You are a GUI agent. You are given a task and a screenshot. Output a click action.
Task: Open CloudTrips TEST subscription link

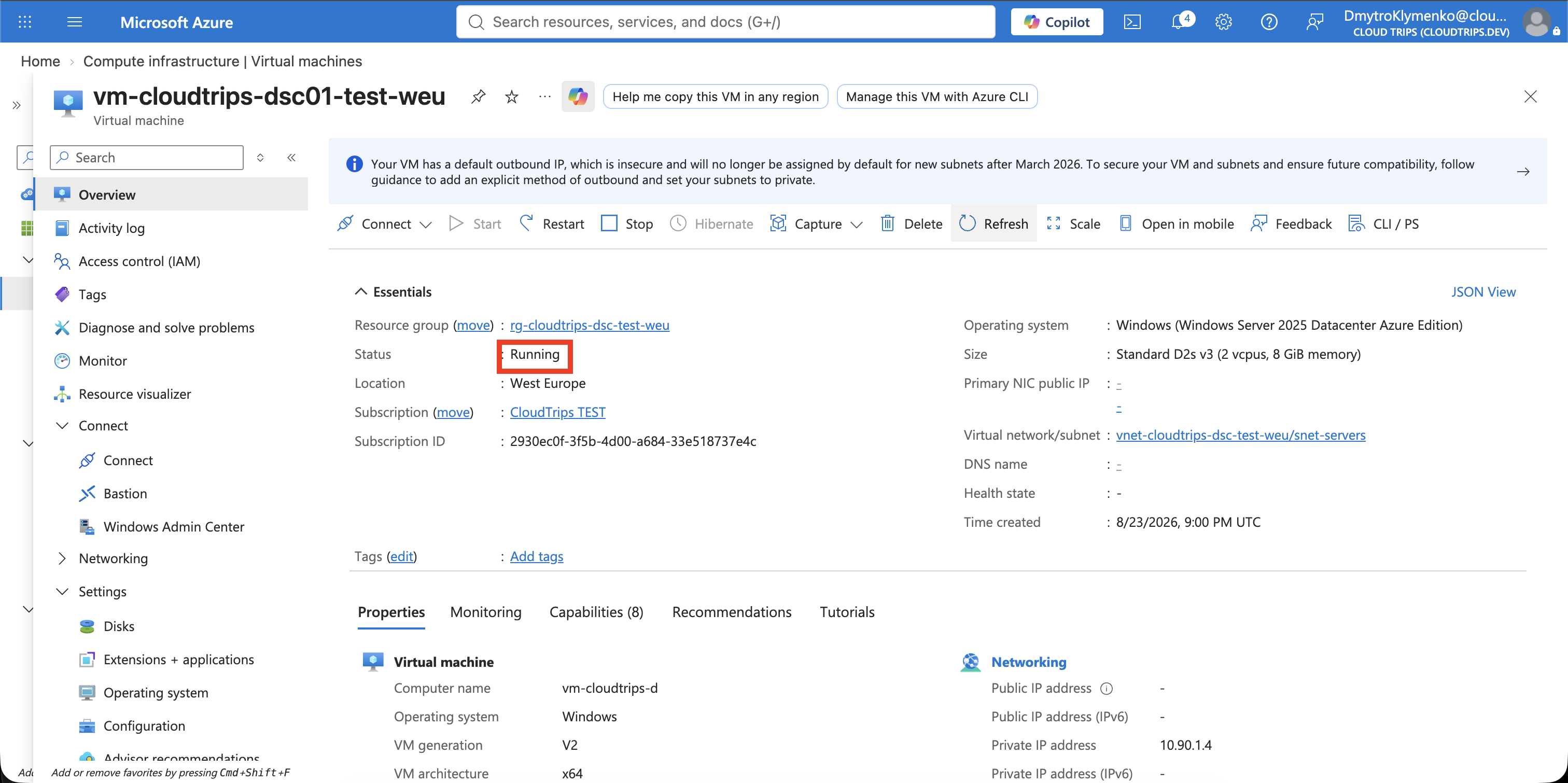point(557,412)
